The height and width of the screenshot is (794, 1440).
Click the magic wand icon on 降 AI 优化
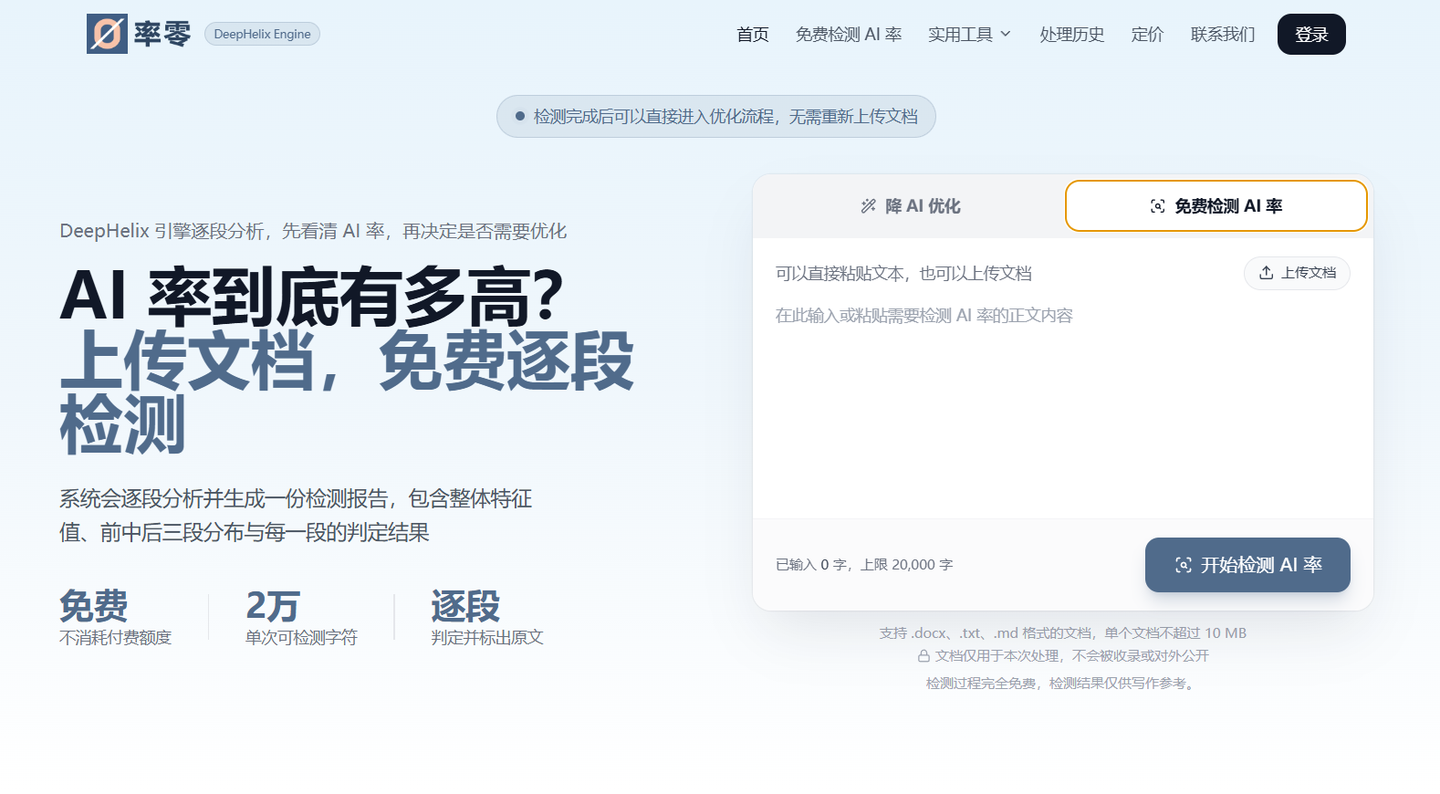pos(868,206)
